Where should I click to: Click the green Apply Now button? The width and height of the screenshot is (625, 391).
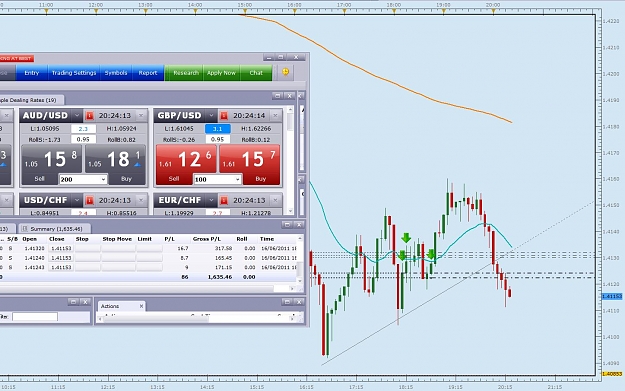222,73
